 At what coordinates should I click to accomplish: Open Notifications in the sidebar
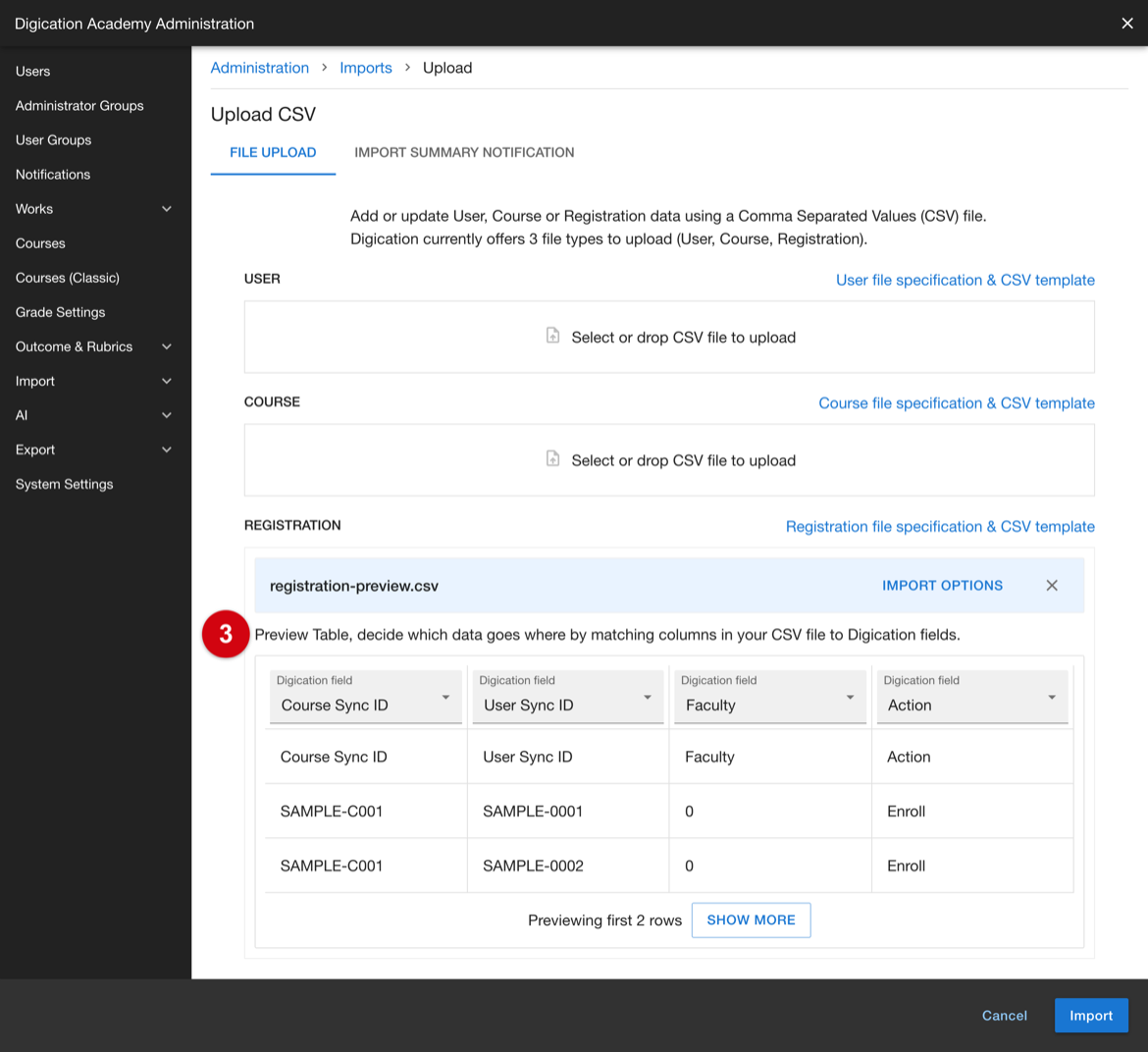53,175
